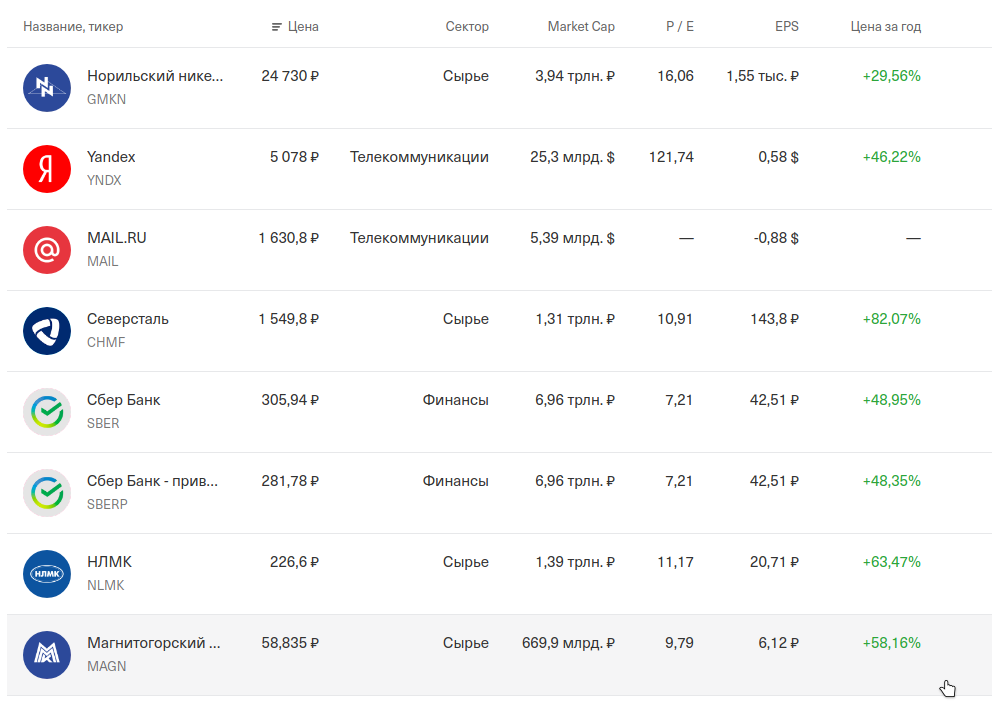Open the Yandex stock name link
The width and height of the screenshot is (992, 709).
click(x=111, y=157)
